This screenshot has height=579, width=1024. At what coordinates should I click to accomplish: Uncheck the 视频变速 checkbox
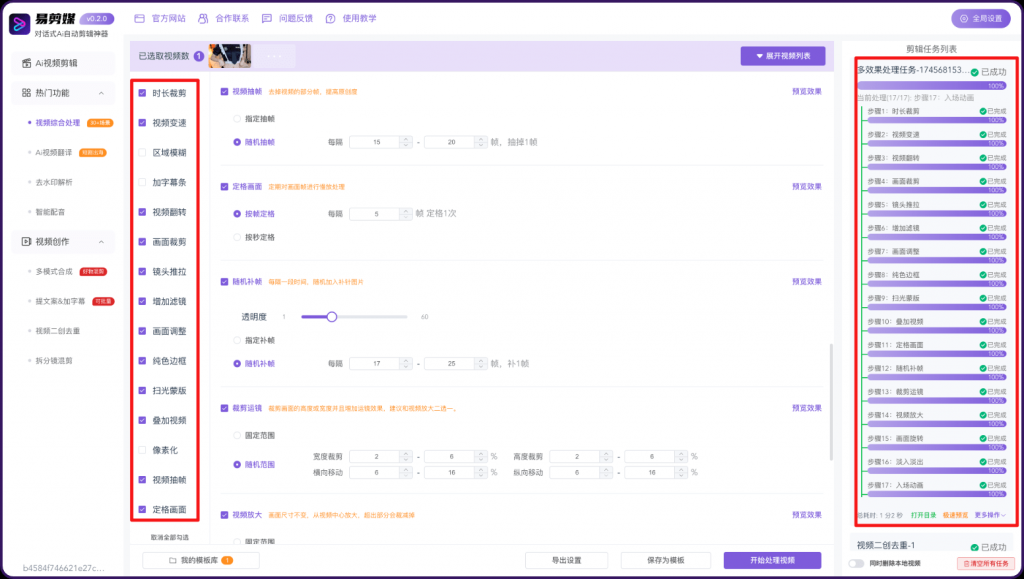coord(143,123)
